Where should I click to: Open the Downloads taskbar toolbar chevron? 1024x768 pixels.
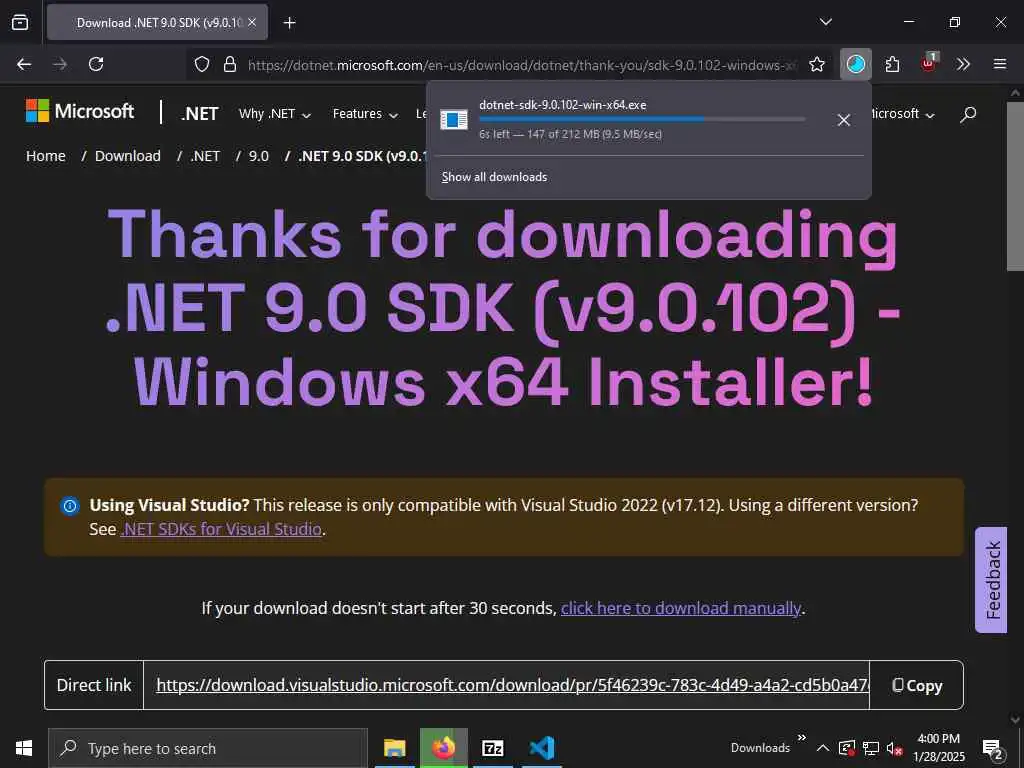click(x=801, y=737)
